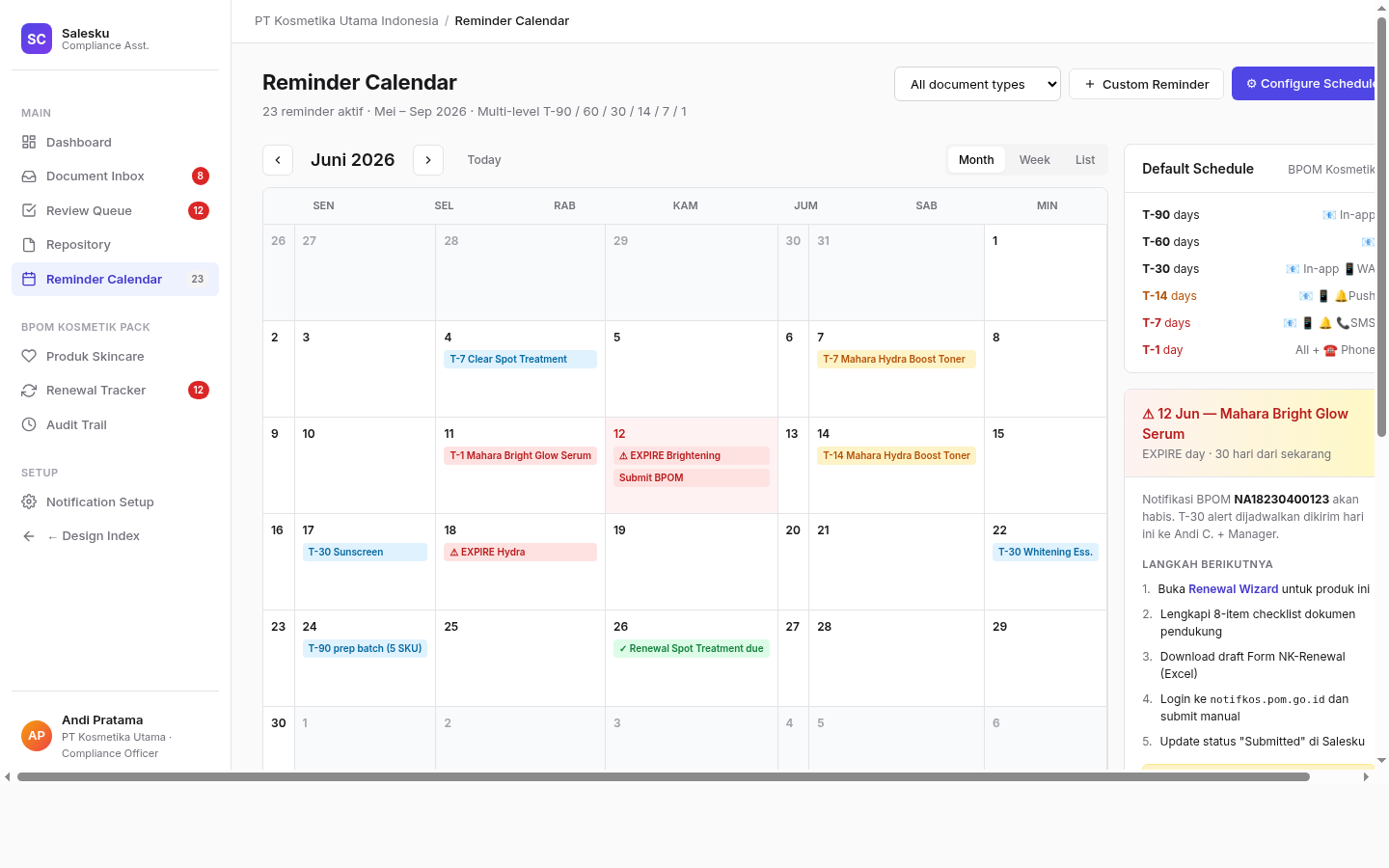Viewport: 1389px width, 868px height.
Task: Switch to Week view tab
Action: click(x=1035, y=160)
